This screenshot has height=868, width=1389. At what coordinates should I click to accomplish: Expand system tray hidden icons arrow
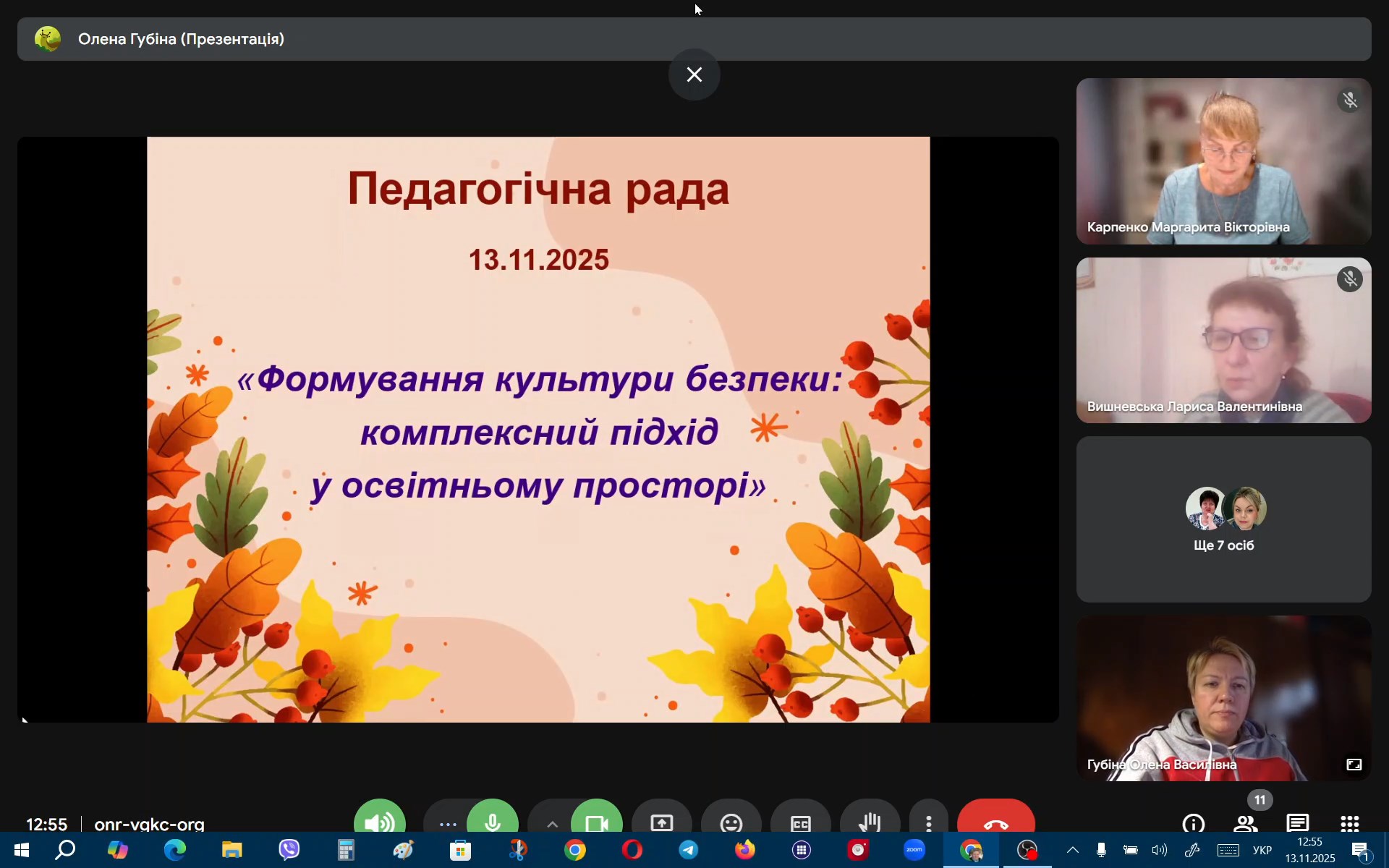(1072, 850)
